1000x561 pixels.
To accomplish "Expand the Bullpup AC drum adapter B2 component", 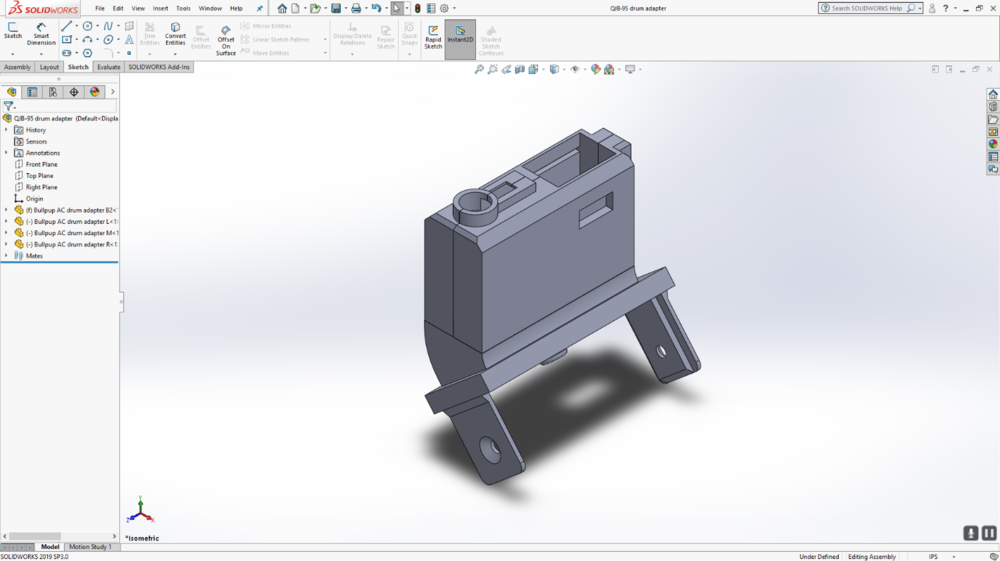I will (x=6, y=210).
